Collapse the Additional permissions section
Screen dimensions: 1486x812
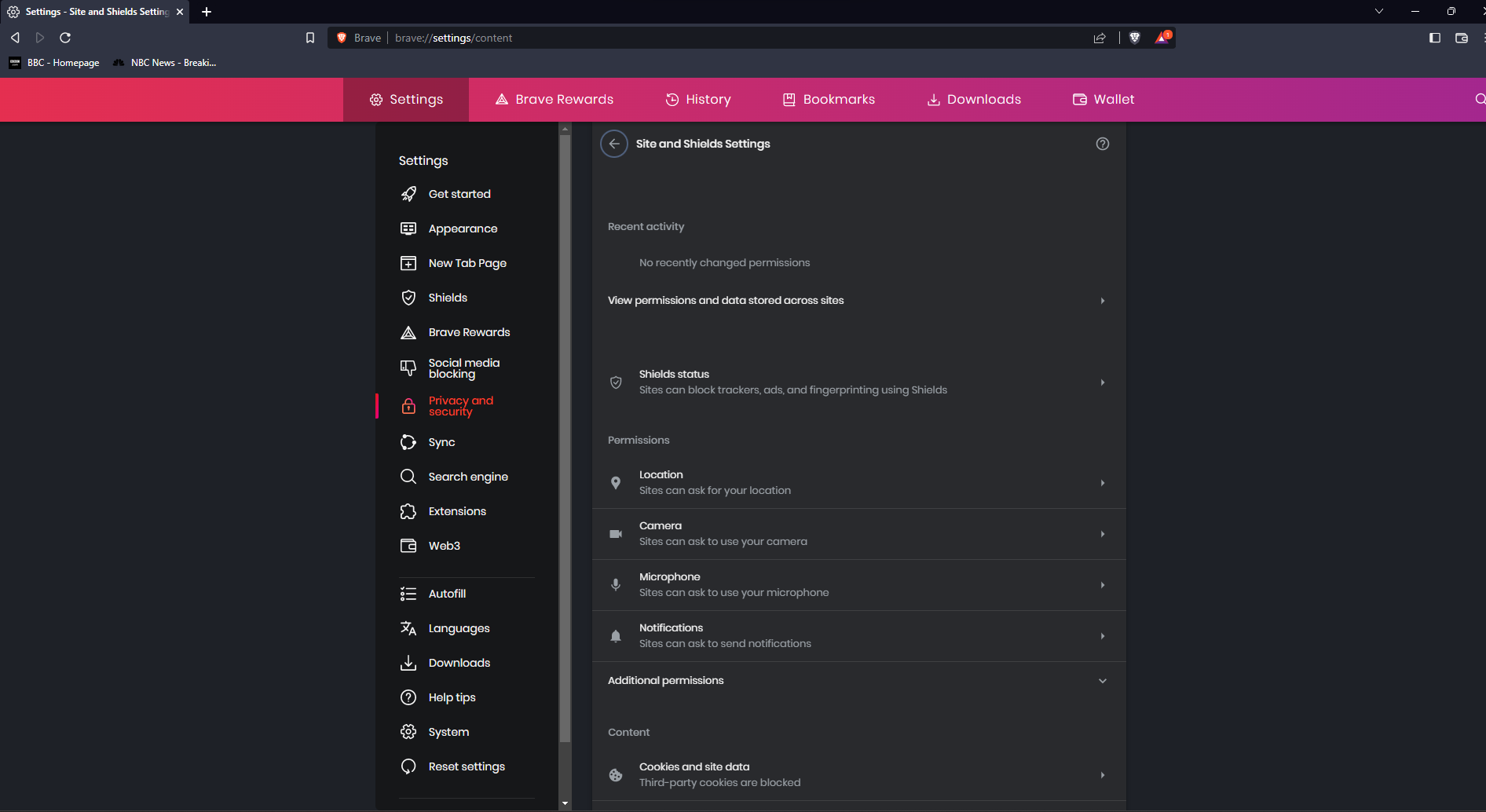1102,681
